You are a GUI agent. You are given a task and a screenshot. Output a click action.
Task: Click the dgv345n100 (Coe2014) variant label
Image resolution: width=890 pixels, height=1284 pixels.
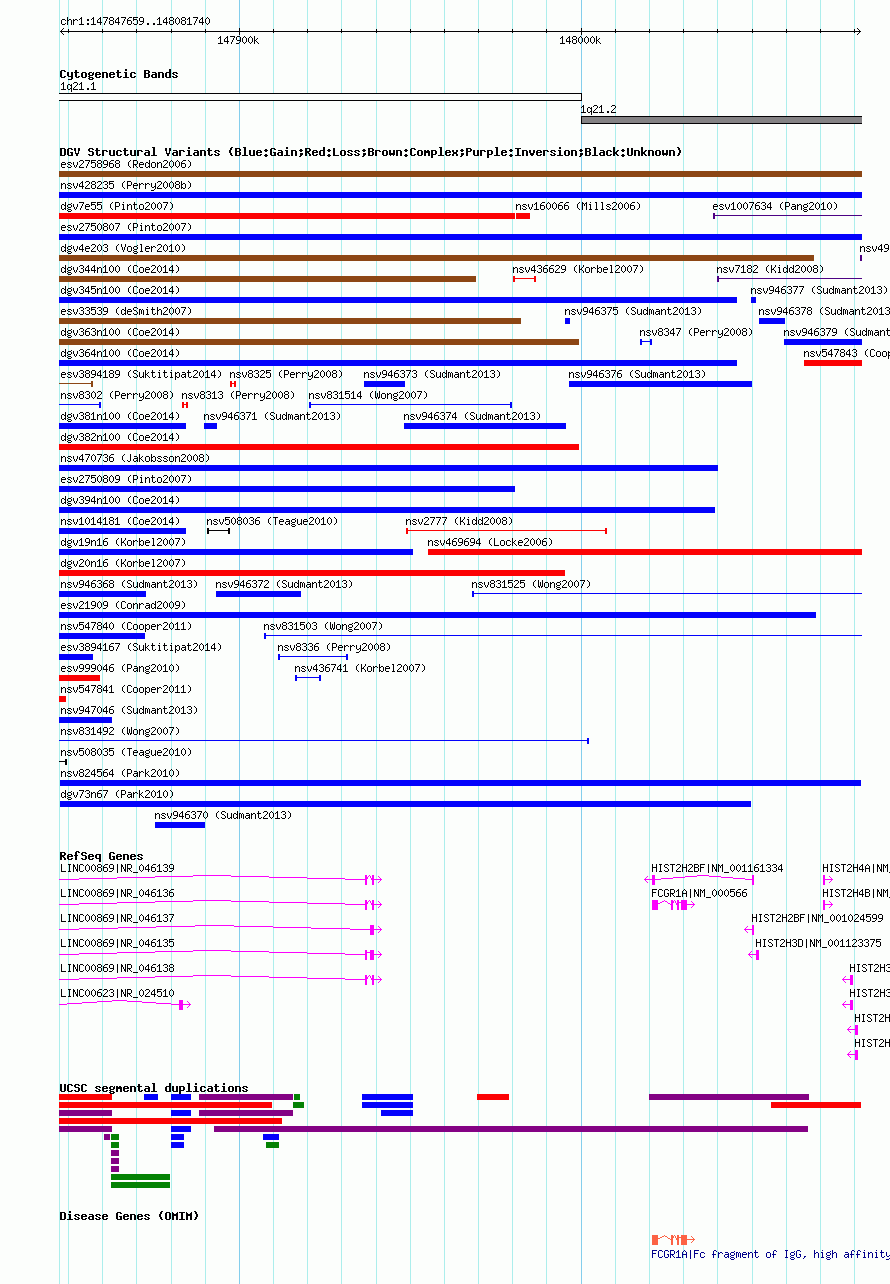[x=120, y=290]
